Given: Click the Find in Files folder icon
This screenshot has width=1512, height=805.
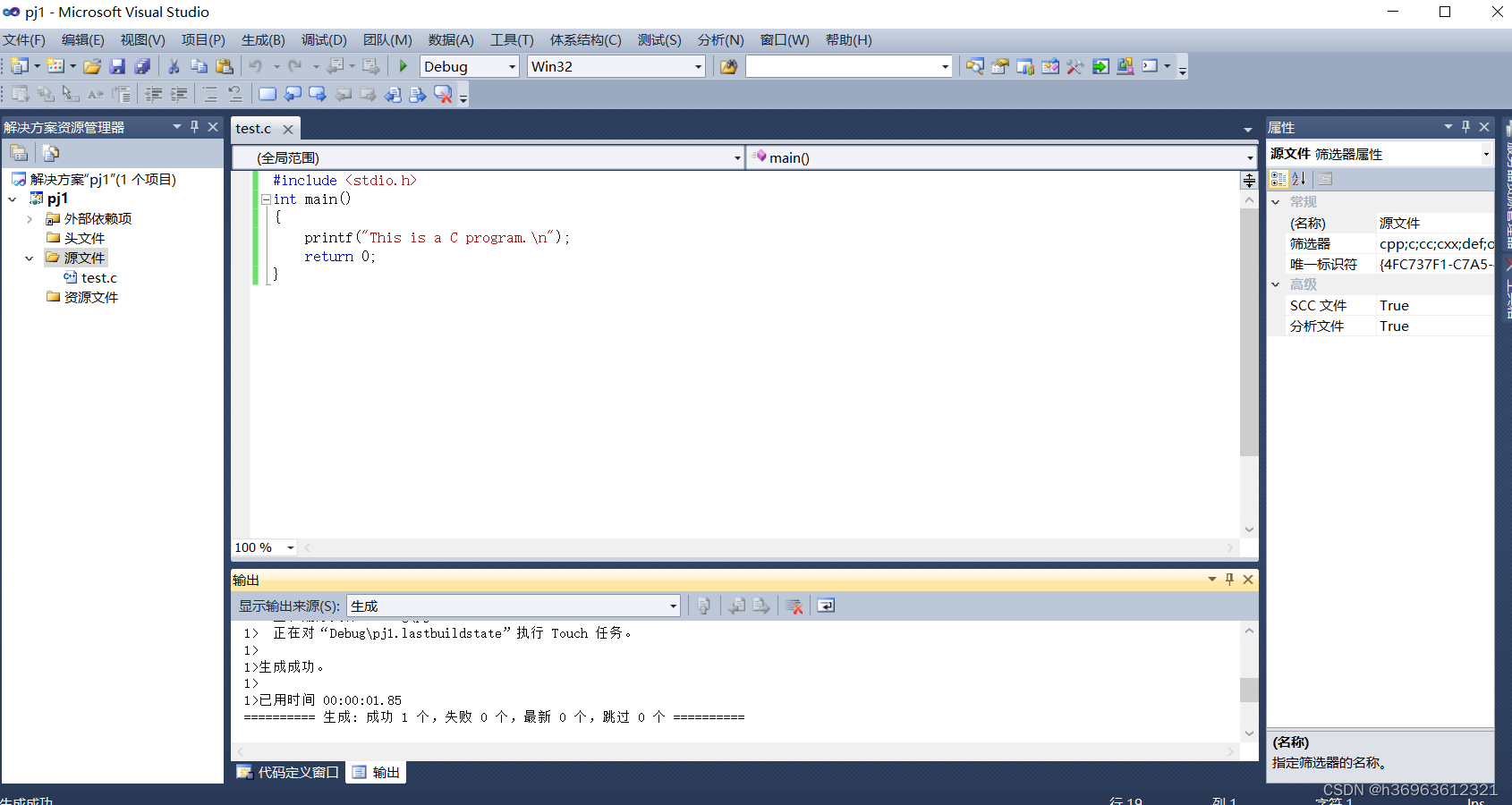Looking at the screenshot, I should [x=728, y=66].
